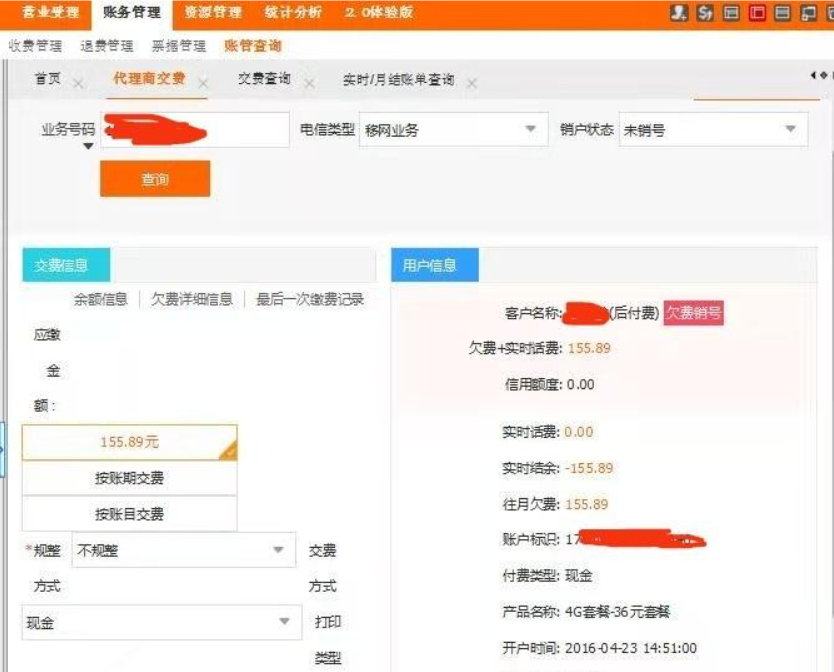Screen dimensions: 834x672
Task: Switch to the 实时/月结账单查询 tab
Action: (x=398, y=80)
